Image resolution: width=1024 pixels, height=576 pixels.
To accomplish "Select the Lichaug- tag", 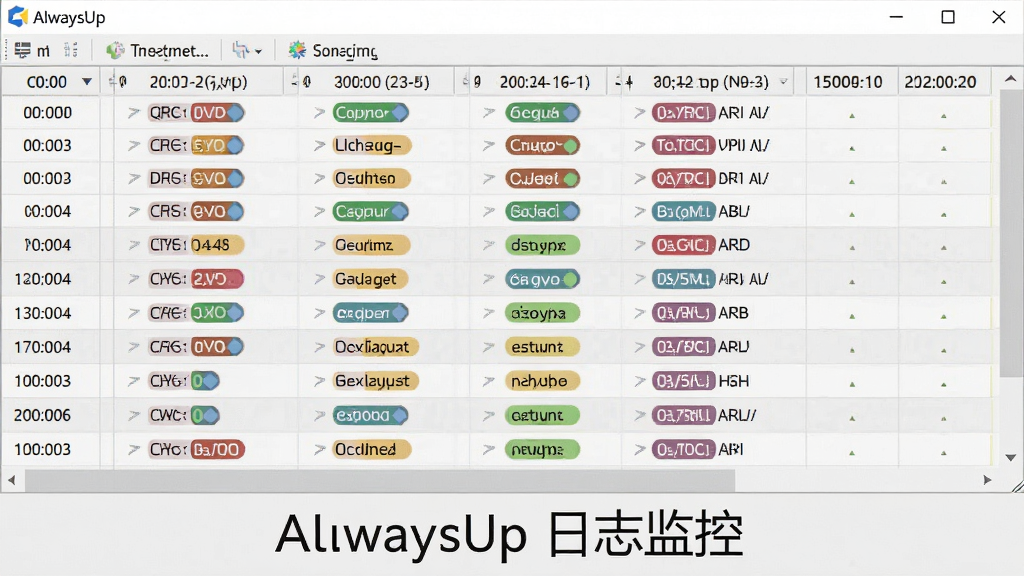I will [x=372, y=145].
